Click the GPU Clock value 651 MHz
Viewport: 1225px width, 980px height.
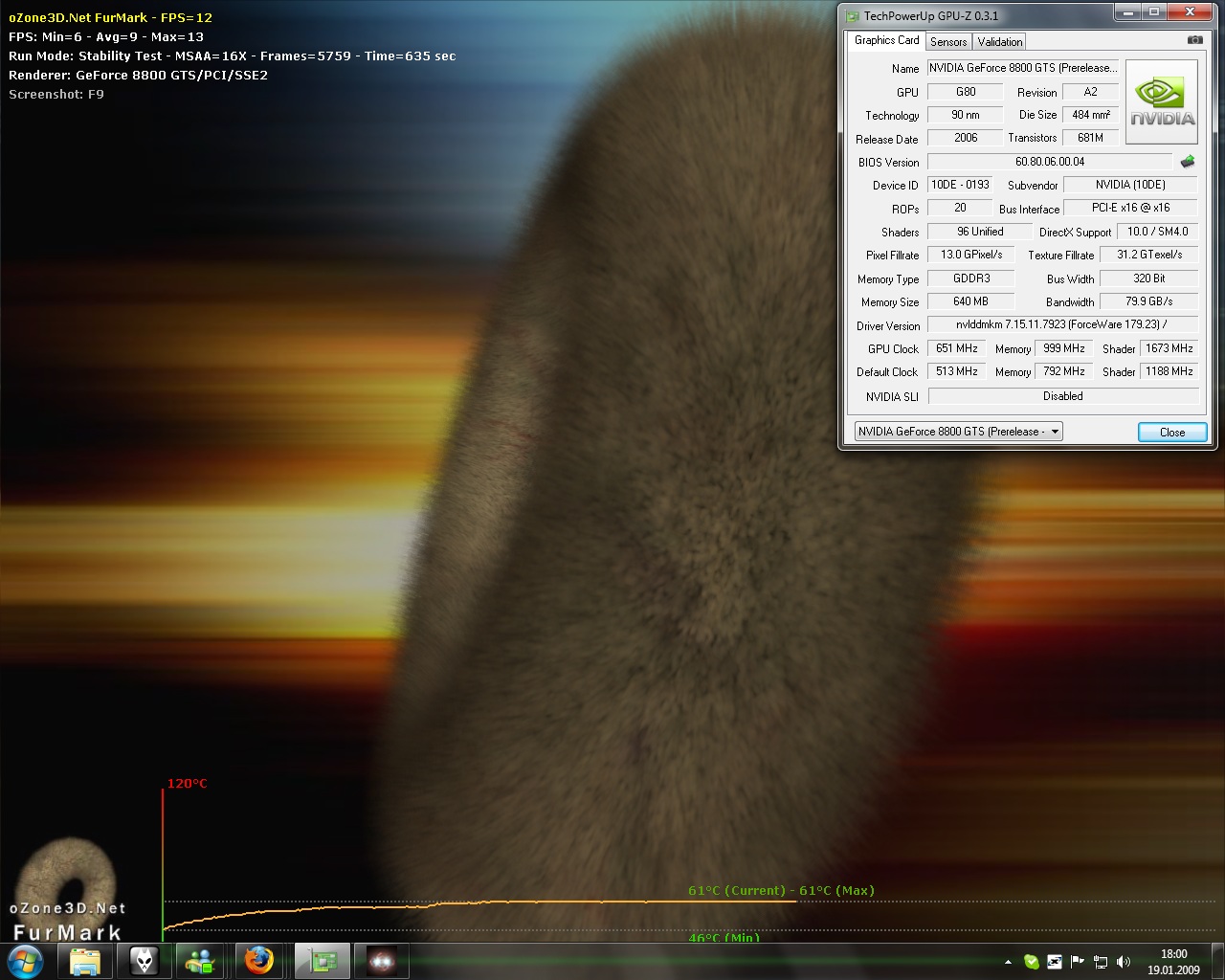click(956, 348)
